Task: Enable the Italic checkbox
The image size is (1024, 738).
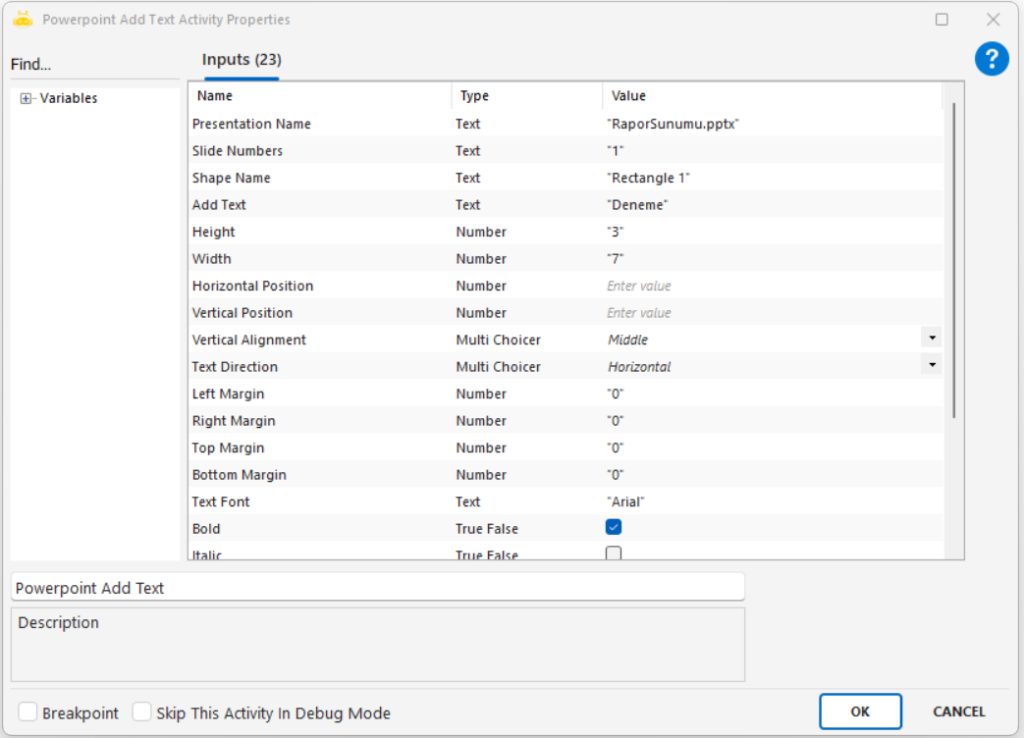Action: coord(614,553)
